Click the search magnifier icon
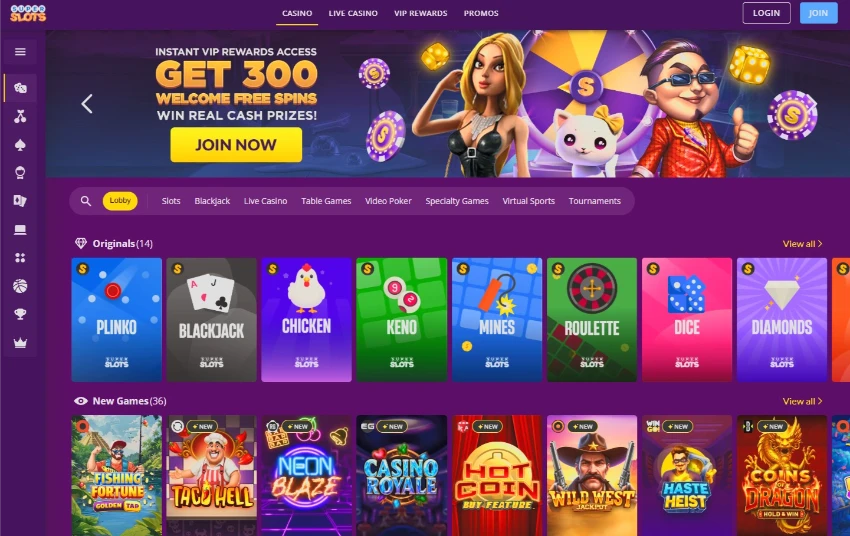The image size is (850, 536). tap(86, 201)
